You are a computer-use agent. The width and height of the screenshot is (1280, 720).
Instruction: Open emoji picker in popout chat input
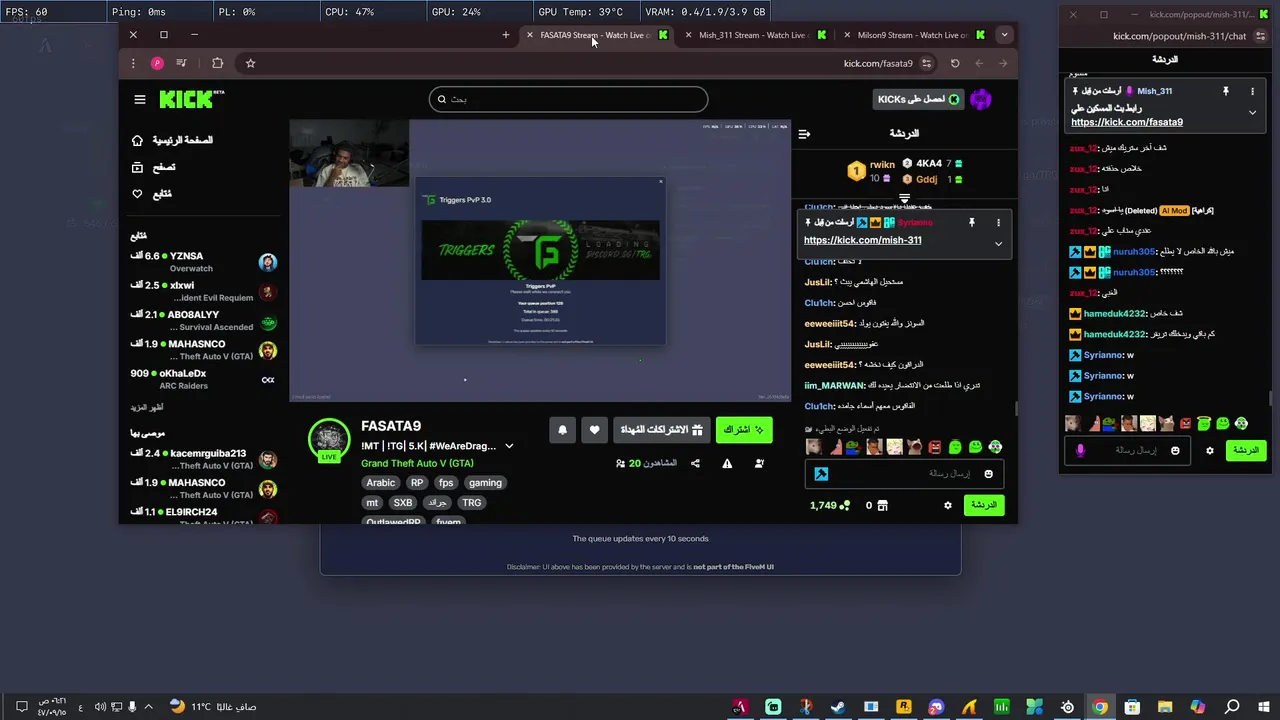click(x=1175, y=451)
